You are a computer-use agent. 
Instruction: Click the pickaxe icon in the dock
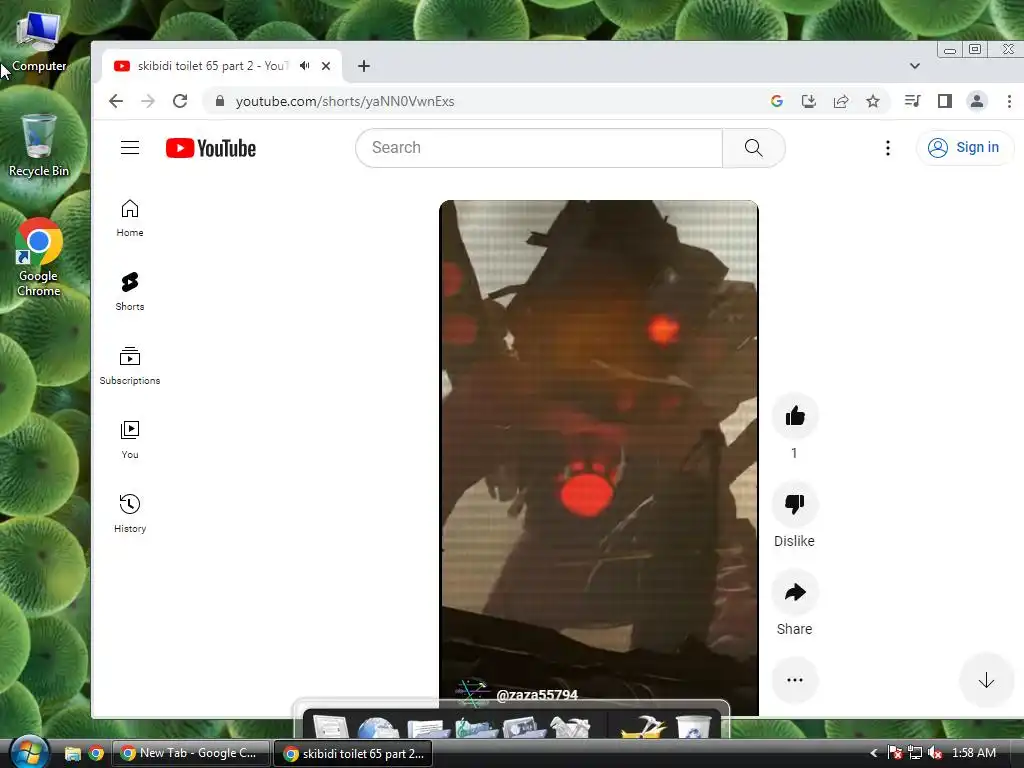[x=643, y=727]
